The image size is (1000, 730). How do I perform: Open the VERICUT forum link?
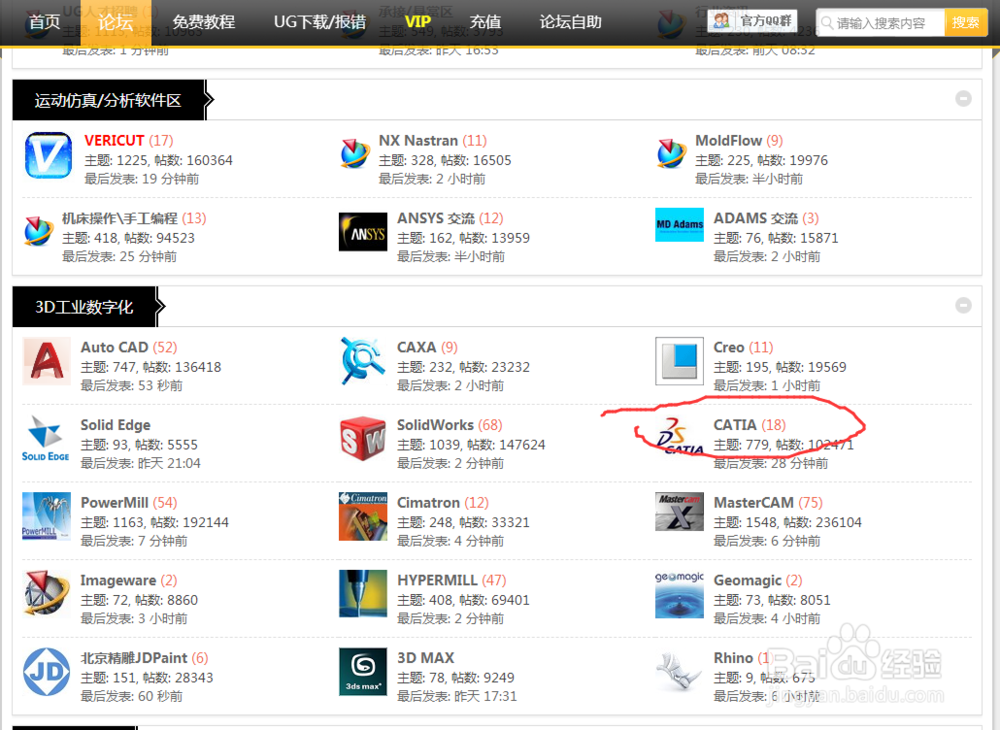[x=114, y=140]
